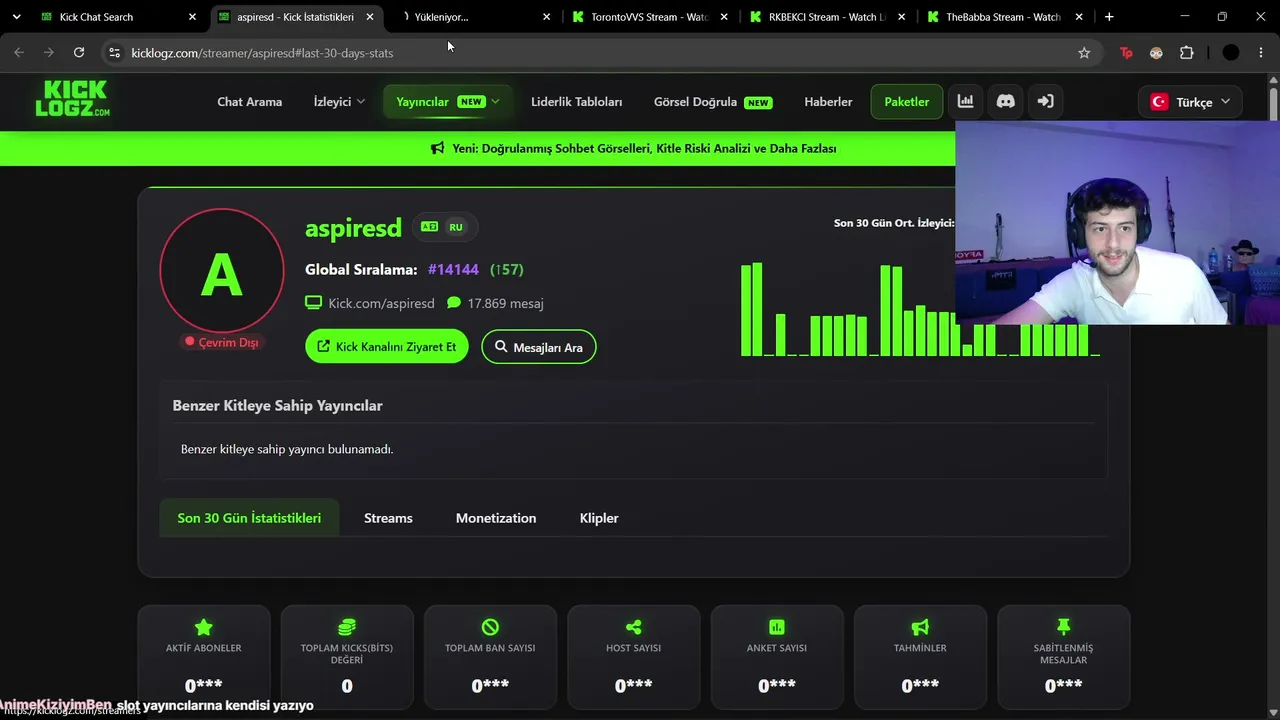Click the translation badge beside aspiresd
The image size is (1280, 720).
pyautogui.click(x=429, y=227)
